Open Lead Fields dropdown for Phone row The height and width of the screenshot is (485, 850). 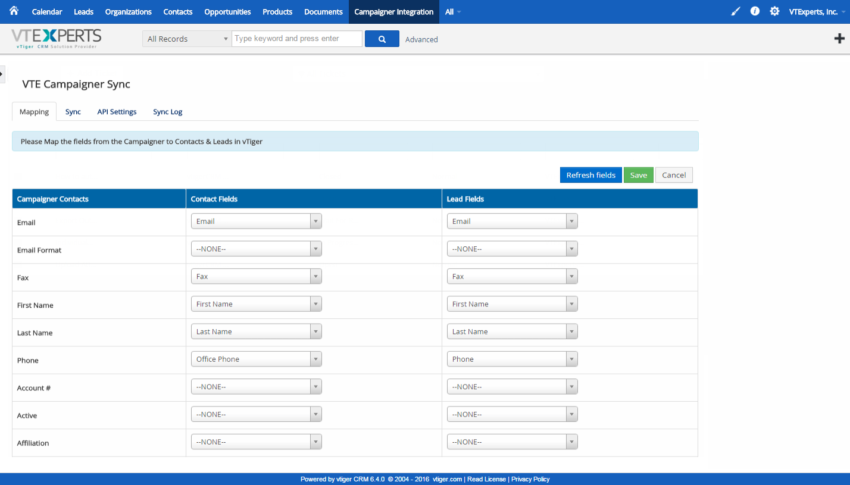click(512, 359)
